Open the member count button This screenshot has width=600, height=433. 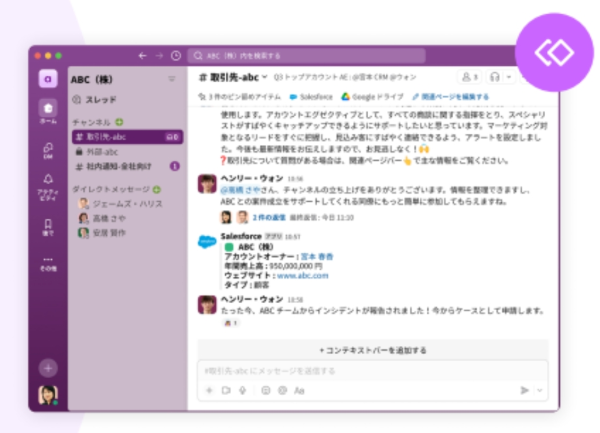tap(470, 77)
